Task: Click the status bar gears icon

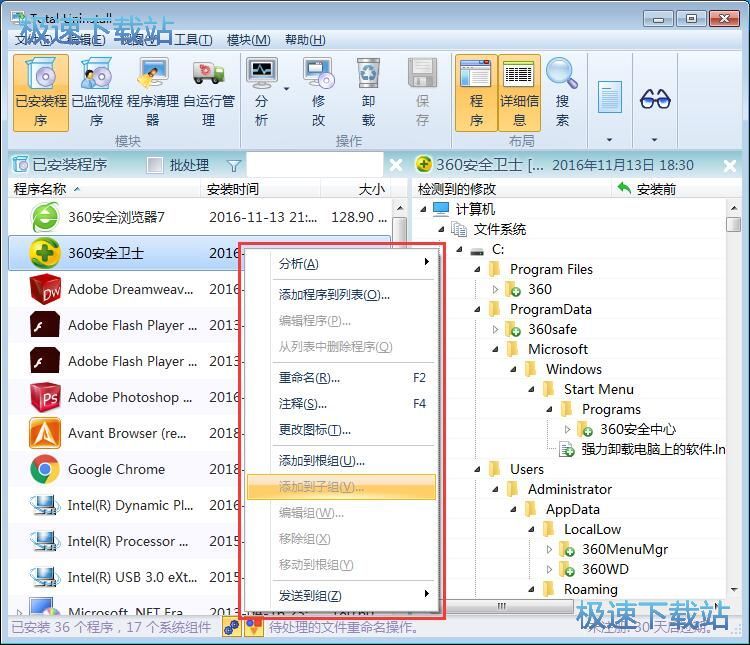Action: [x=232, y=627]
